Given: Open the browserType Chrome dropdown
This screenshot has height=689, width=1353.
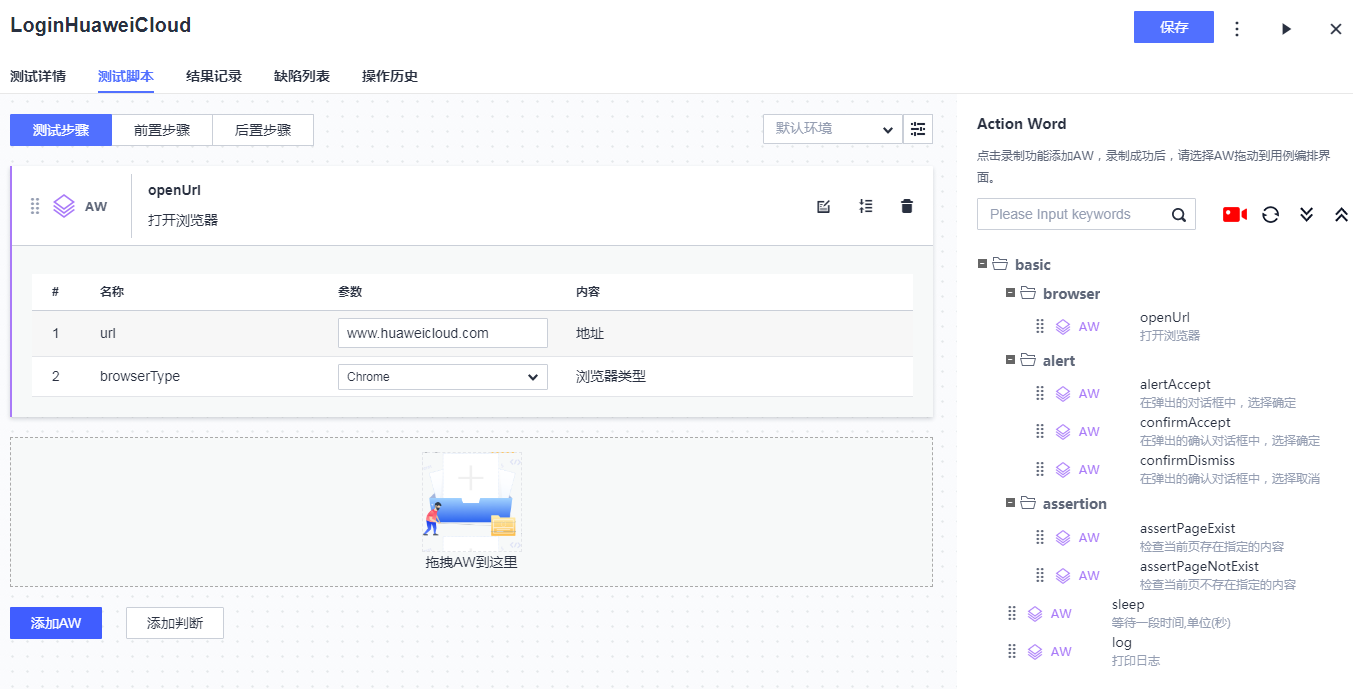Looking at the screenshot, I should (x=443, y=377).
